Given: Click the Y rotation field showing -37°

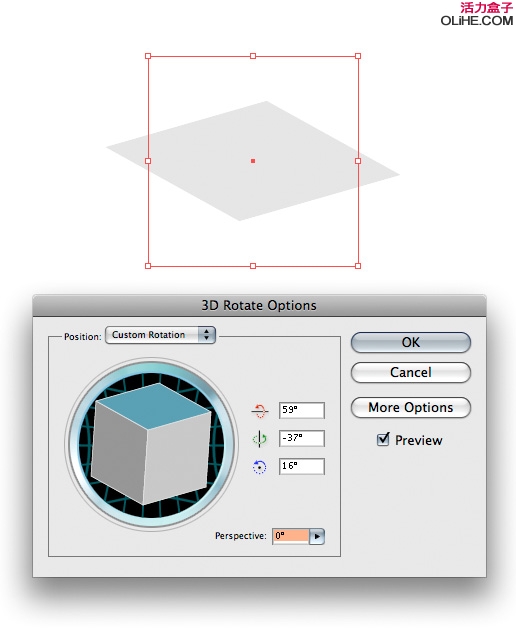Looking at the screenshot, I should pyautogui.click(x=302, y=438).
